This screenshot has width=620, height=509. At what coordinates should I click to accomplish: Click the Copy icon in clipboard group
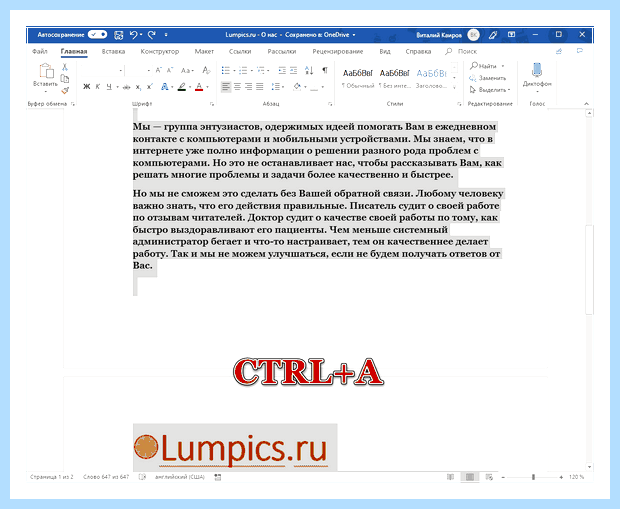click(65, 79)
